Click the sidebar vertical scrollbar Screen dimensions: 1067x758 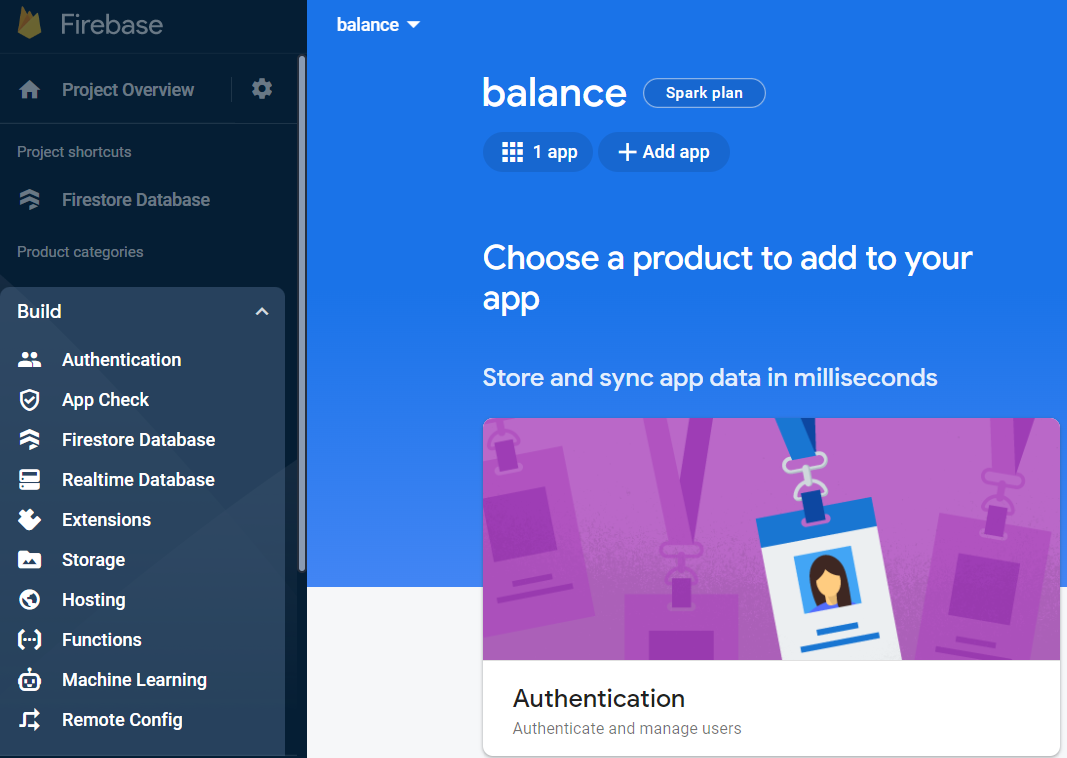tap(301, 313)
